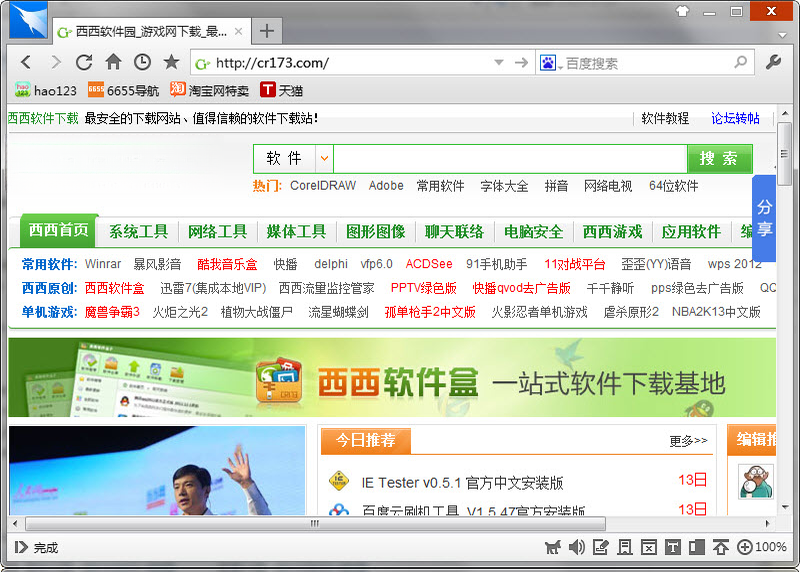This screenshot has width=800, height=572.
Task: Open hao123 bookmark
Action: coord(45,90)
